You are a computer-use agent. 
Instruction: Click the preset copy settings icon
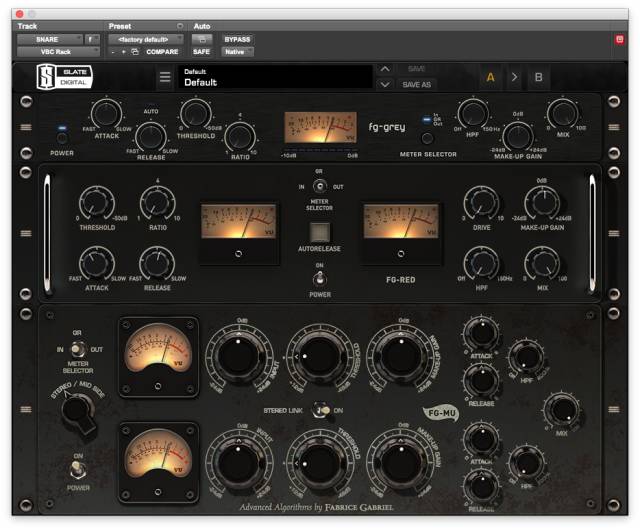135,52
